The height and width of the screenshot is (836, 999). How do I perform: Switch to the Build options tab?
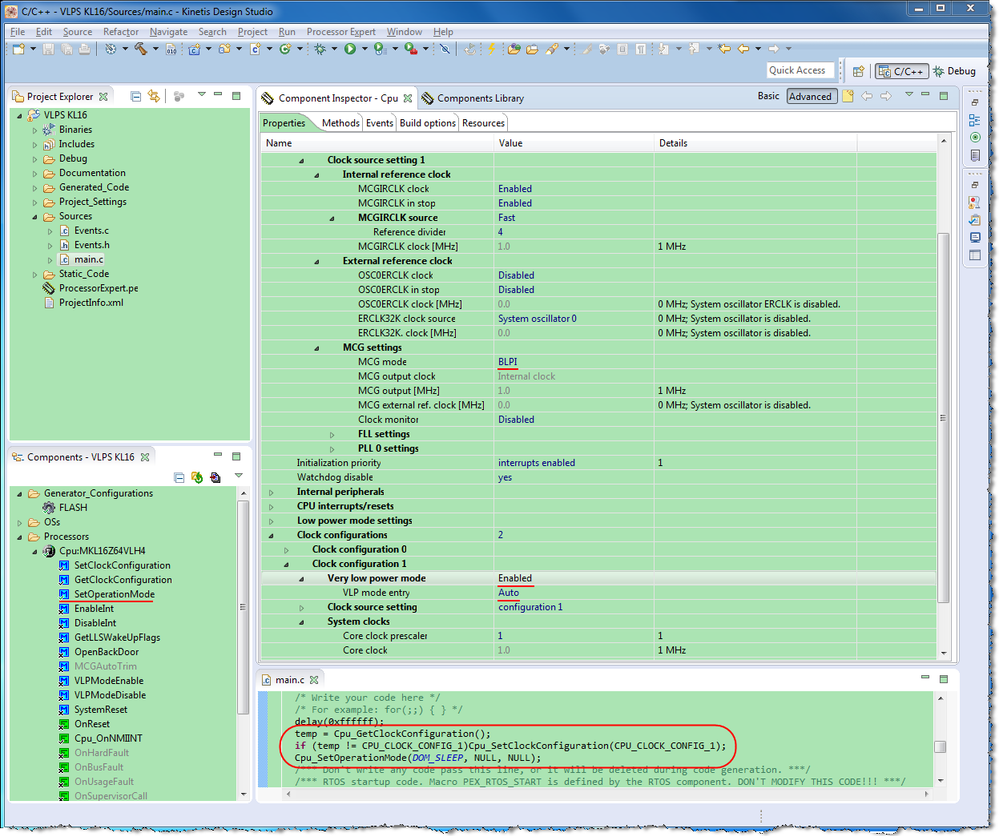tap(426, 123)
